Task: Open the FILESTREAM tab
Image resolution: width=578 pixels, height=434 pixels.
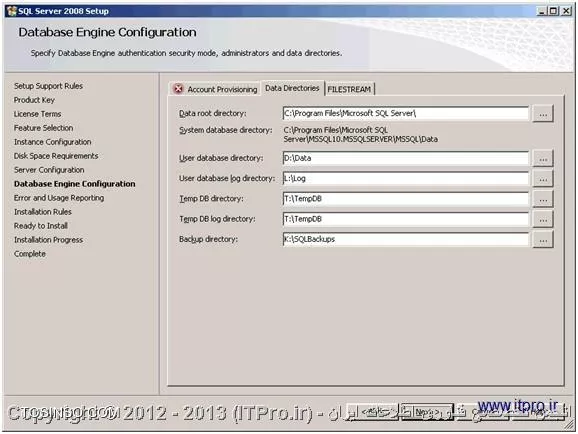Action: tap(349, 89)
